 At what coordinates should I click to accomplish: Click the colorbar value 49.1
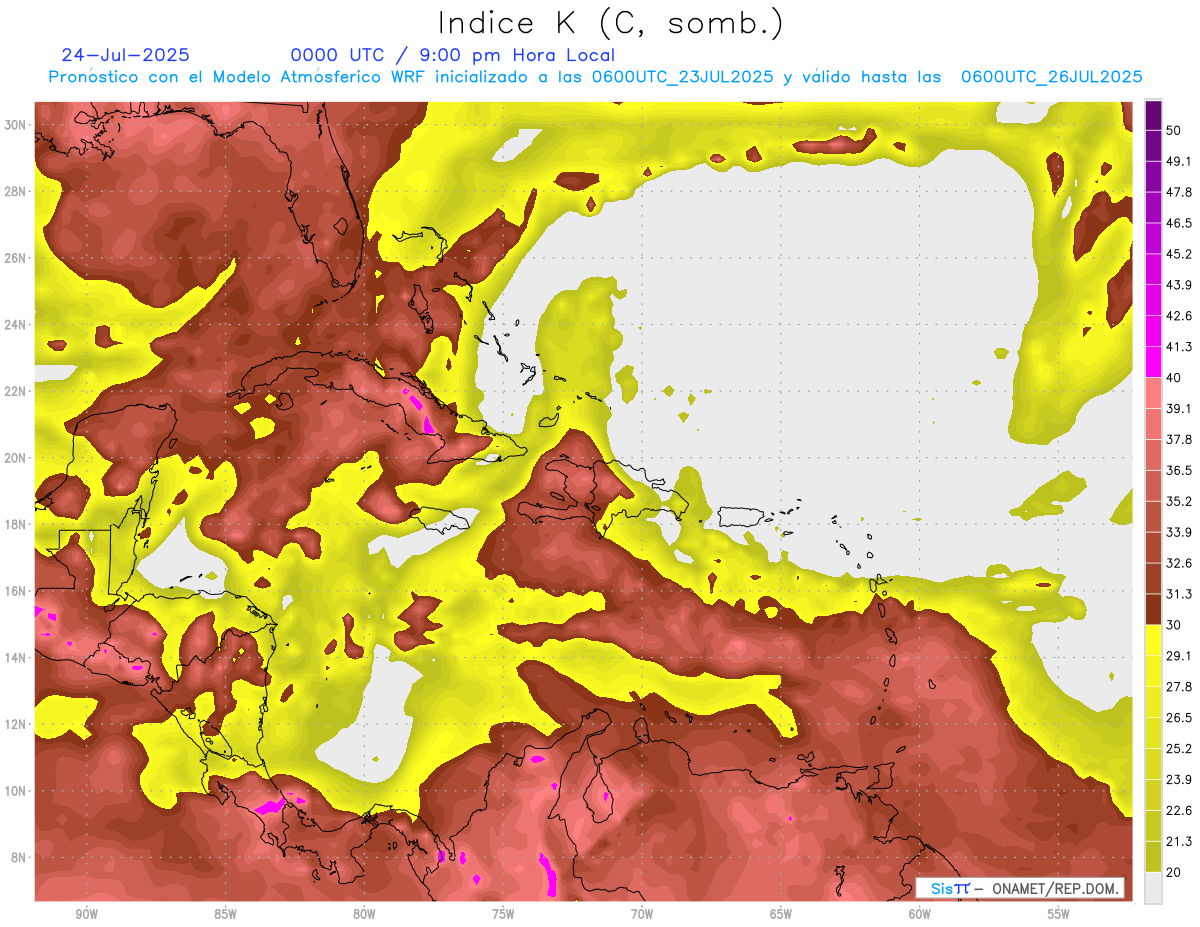pyautogui.click(x=1178, y=161)
